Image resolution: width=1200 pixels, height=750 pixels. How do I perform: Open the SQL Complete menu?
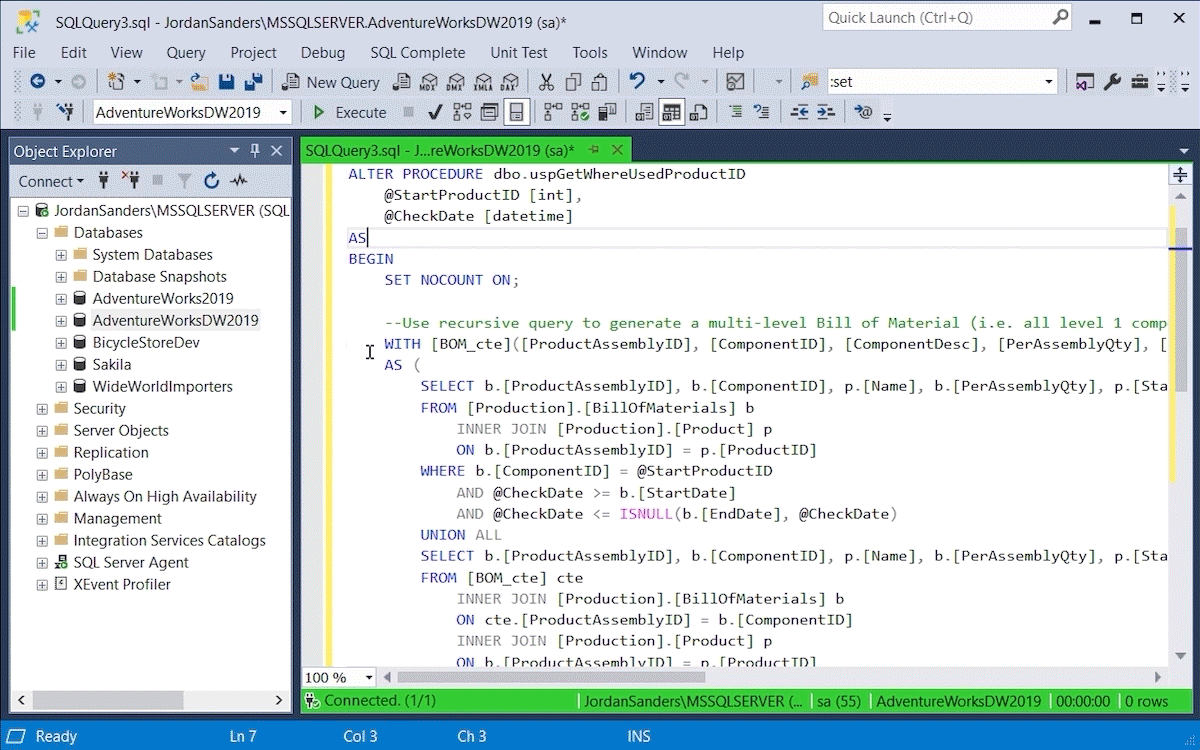(417, 52)
